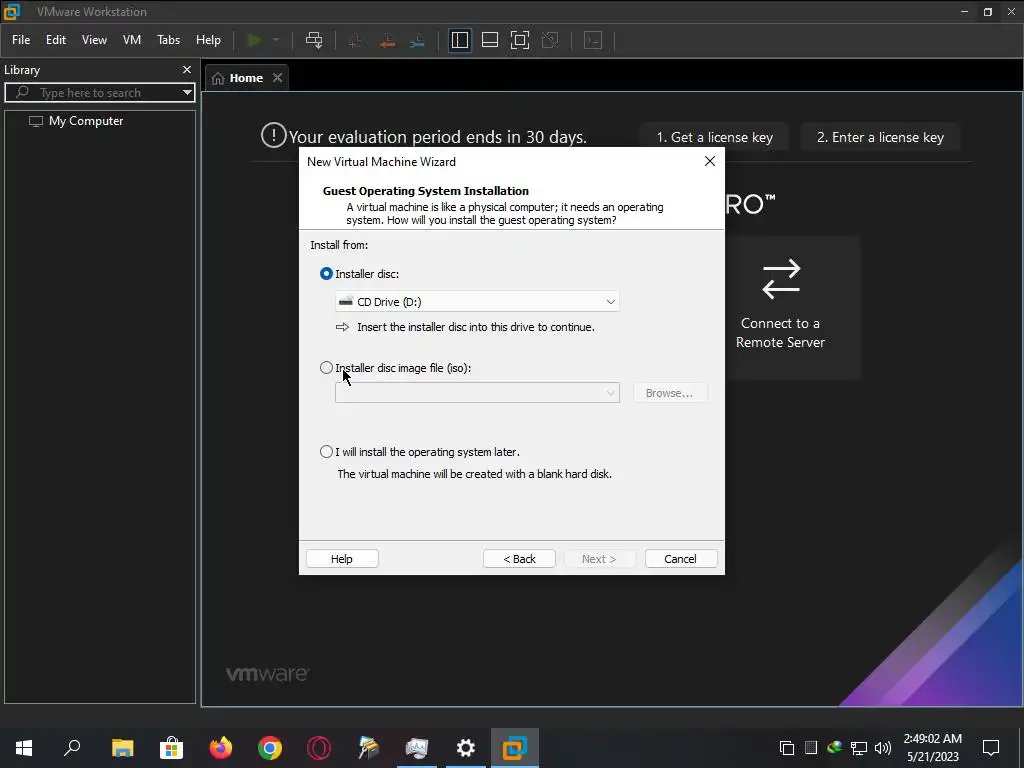Viewport: 1024px width, 768px height.
Task: Click the Revert to Snapshot toolbar icon
Action: (x=387, y=40)
